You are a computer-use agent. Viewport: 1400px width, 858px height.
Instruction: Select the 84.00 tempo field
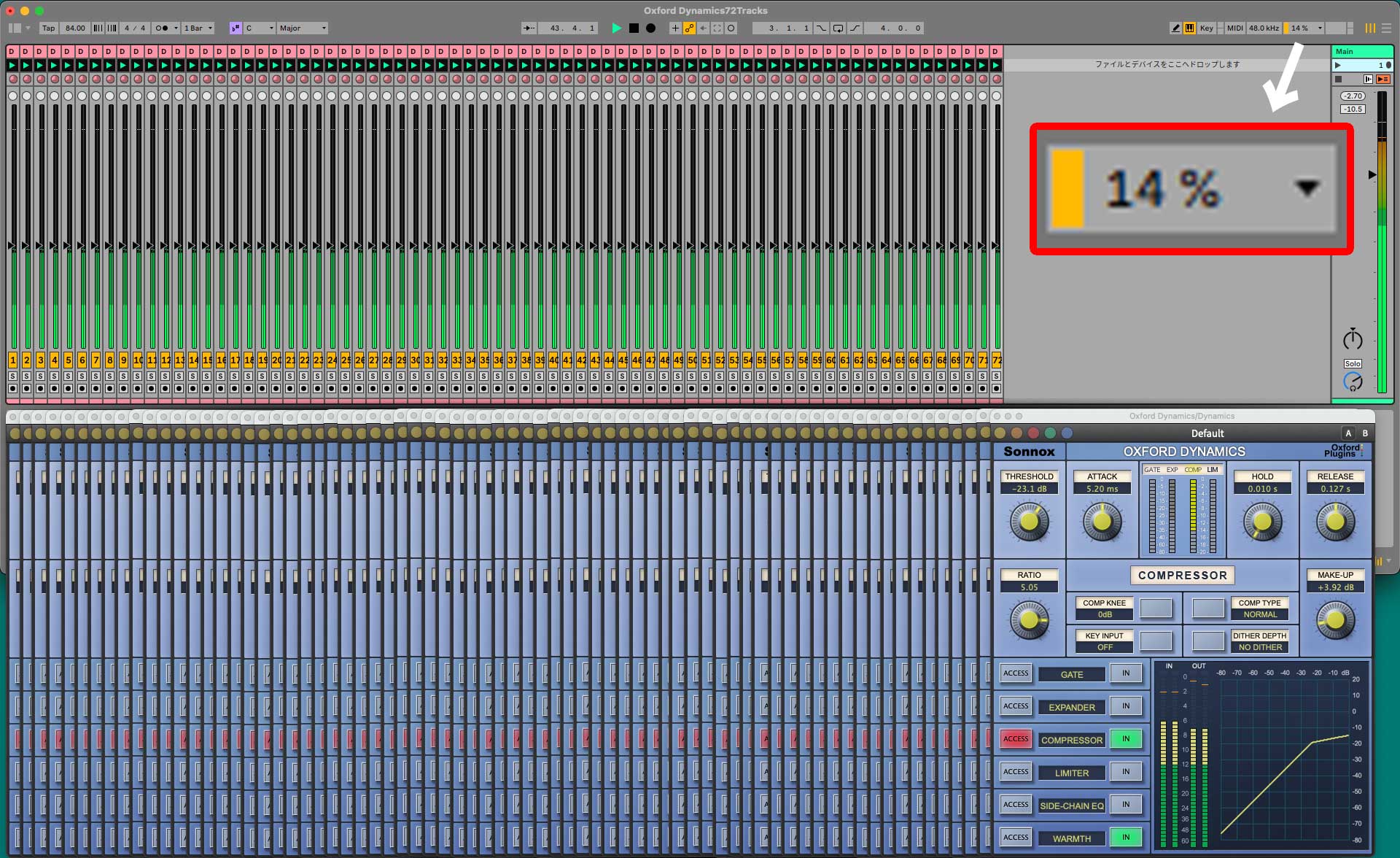pos(74,28)
